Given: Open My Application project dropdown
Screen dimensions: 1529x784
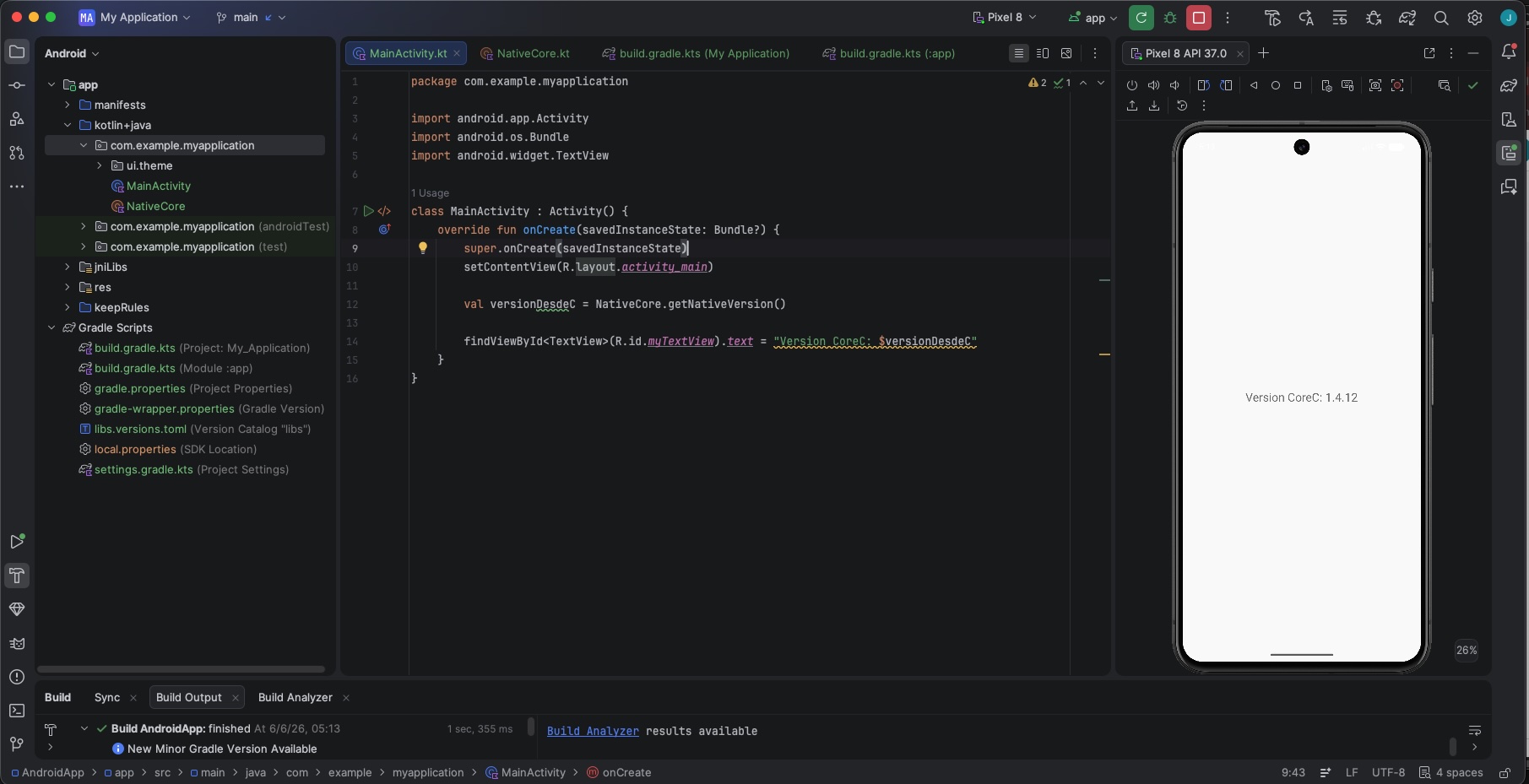Looking at the screenshot, I should click(x=135, y=17).
